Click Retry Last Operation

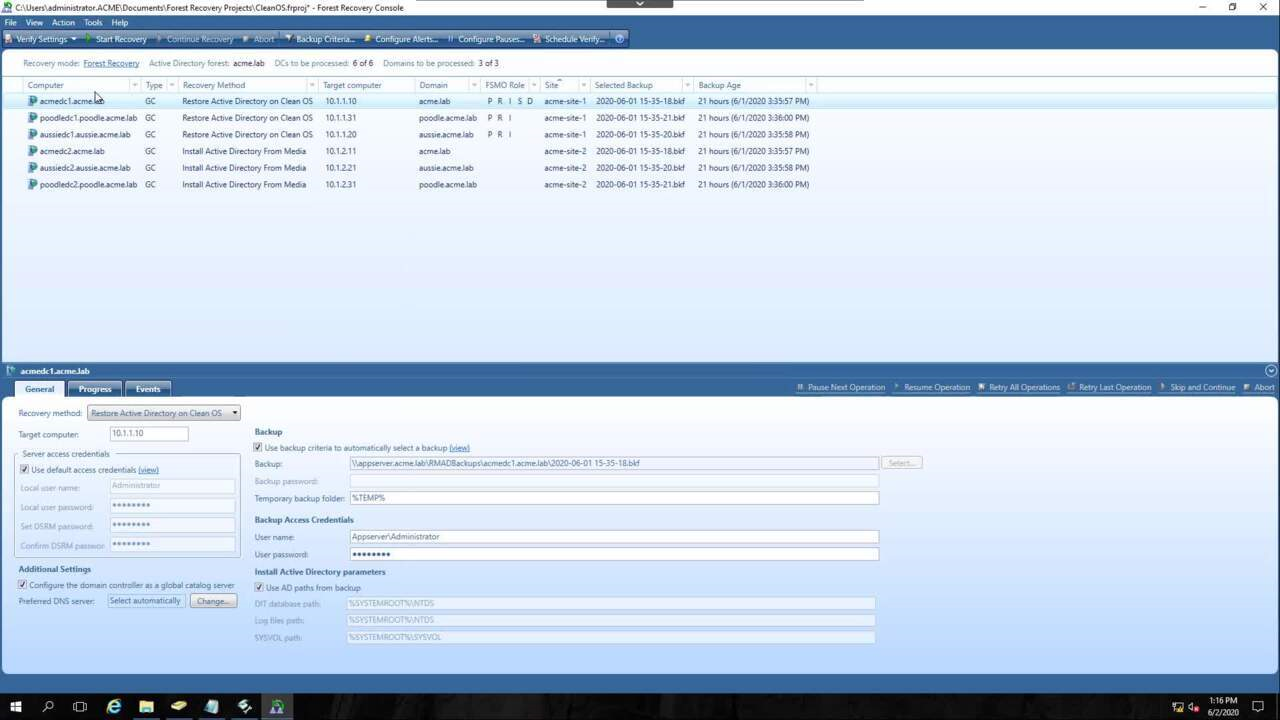(1109, 387)
